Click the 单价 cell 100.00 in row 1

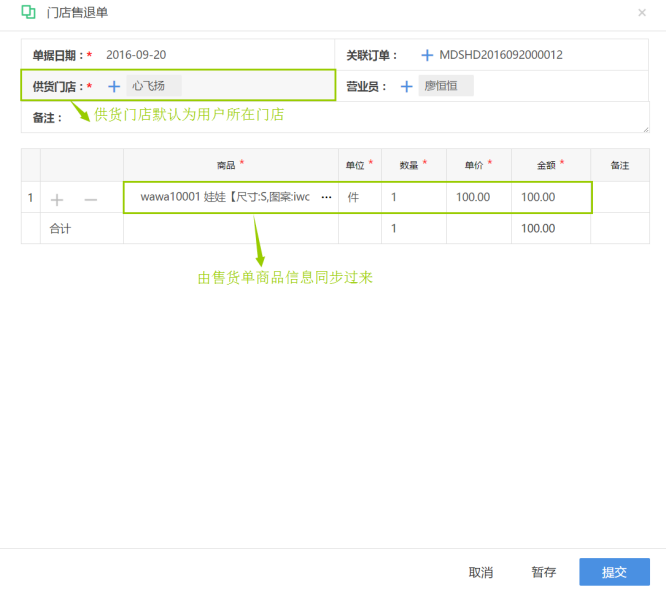[479, 197]
